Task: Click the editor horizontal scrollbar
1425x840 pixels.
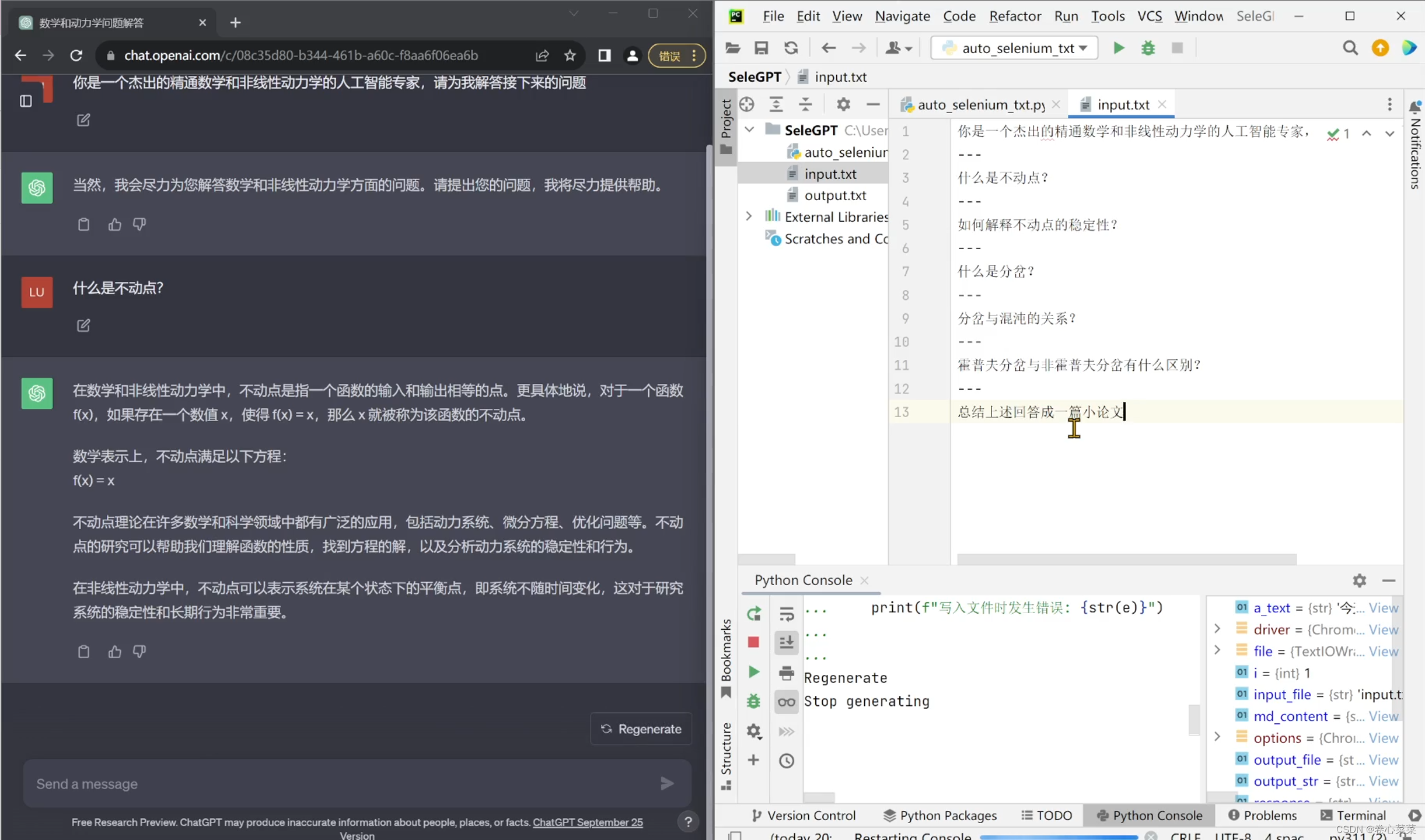Action: pos(1126,559)
